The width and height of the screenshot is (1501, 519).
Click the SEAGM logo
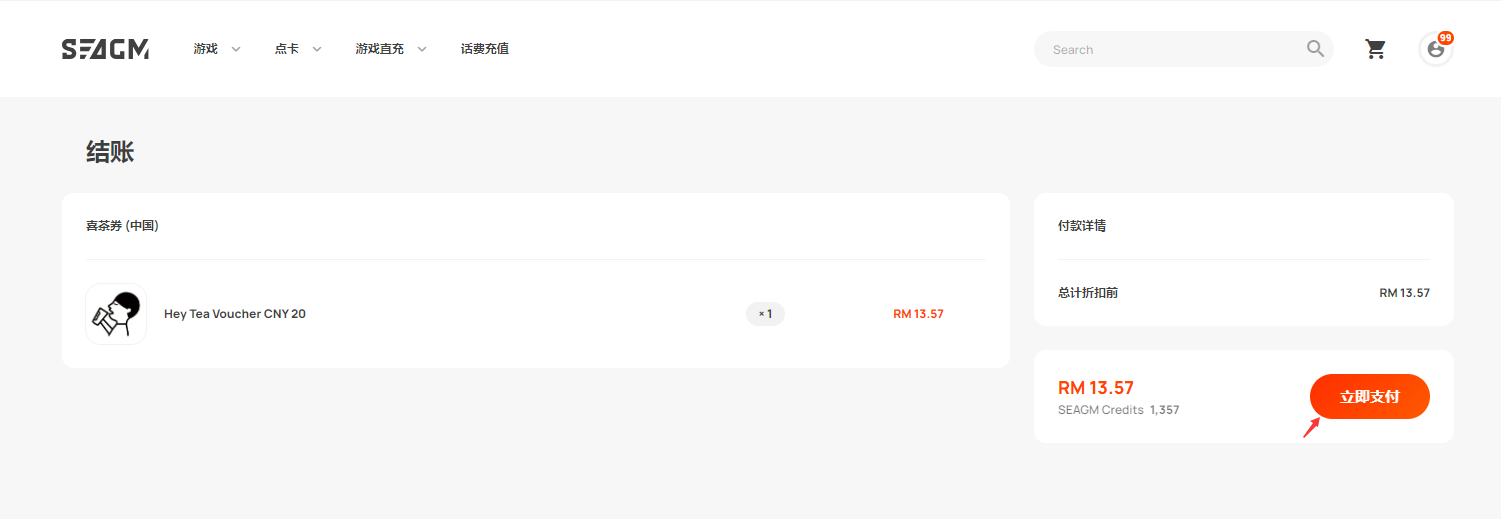point(105,49)
